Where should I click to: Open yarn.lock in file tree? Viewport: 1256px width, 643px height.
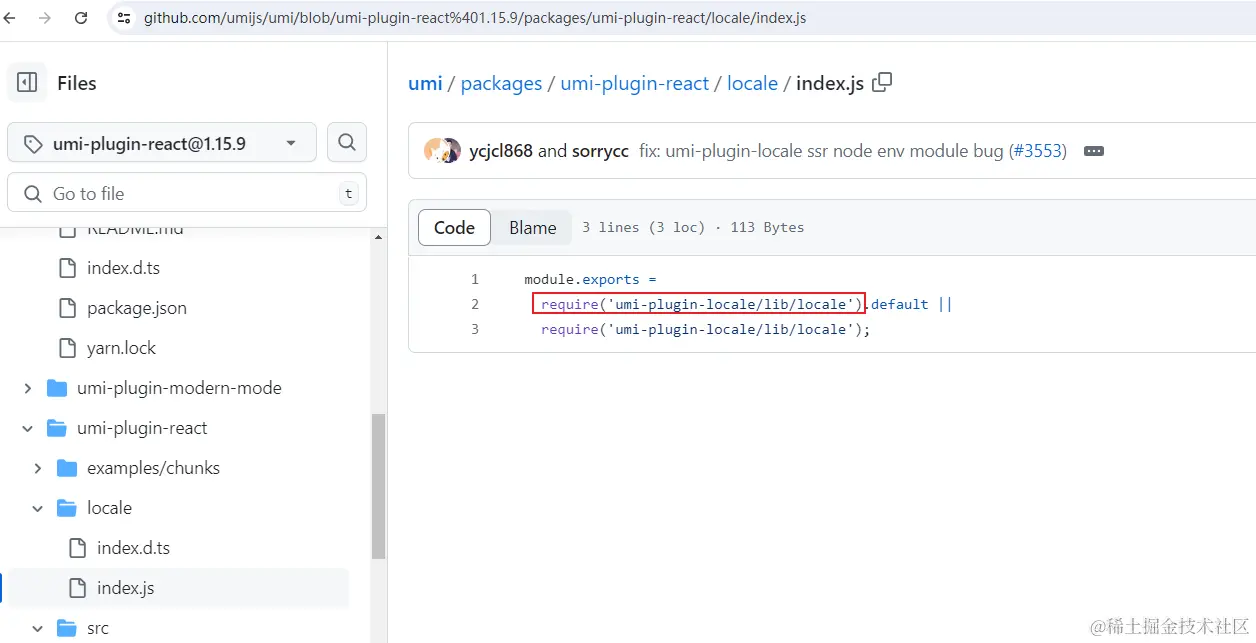[x=121, y=348]
